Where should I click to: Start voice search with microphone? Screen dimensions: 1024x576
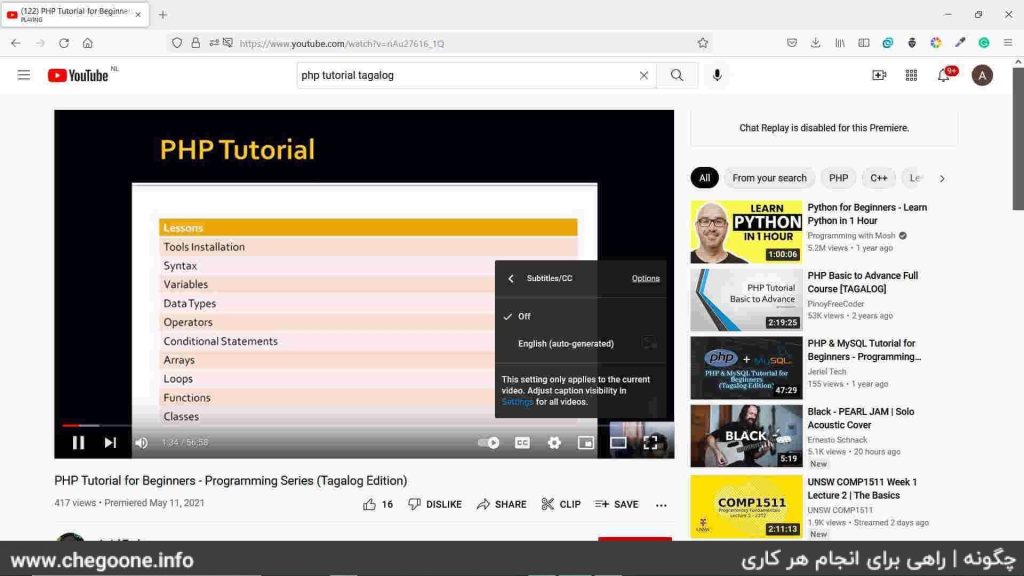point(716,75)
